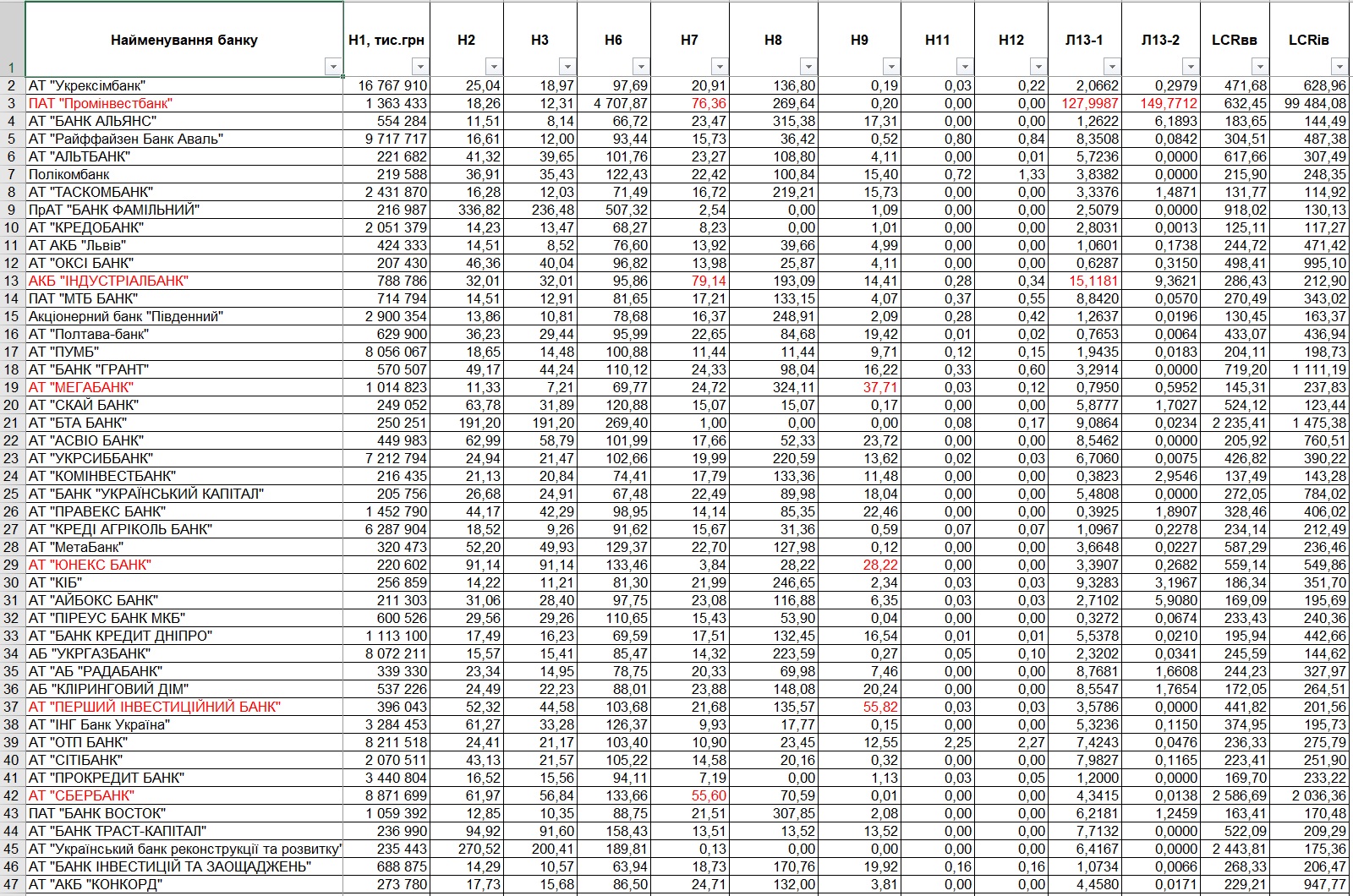This screenshot has width=1353, height=896.
Task: Open filter dropdown for Л13-2 column
Action: pyautogui.click(x=1191, y=67)
